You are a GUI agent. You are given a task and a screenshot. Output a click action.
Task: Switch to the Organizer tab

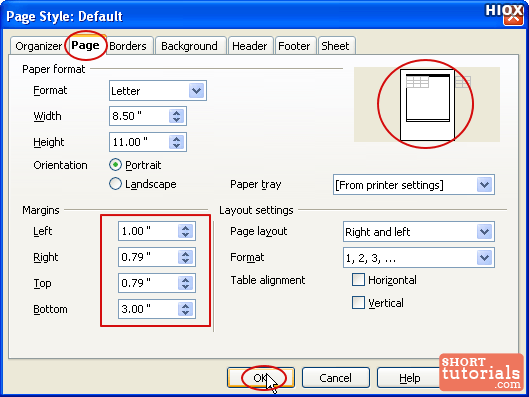[38, 46]
